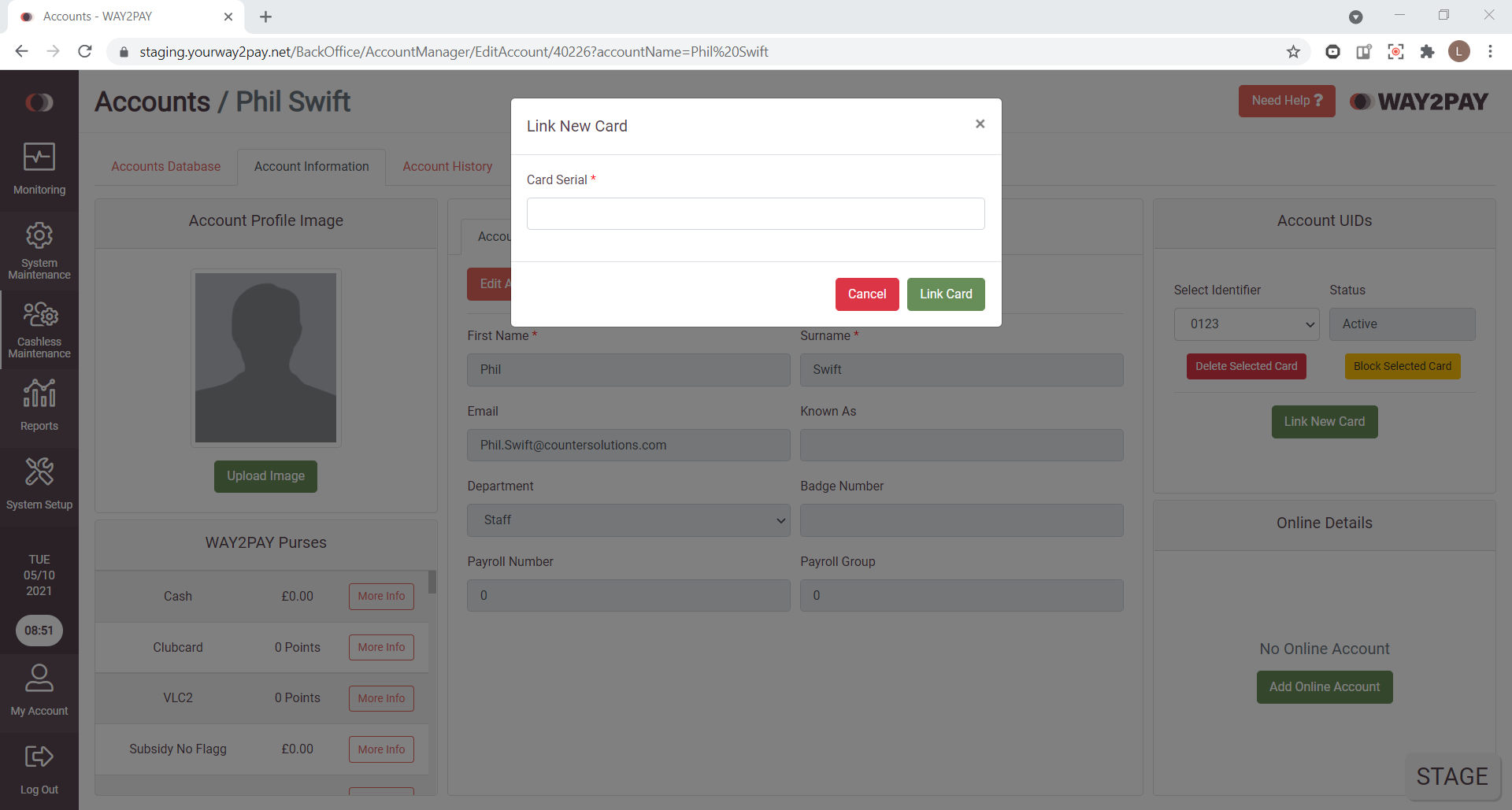The image size is (1512, 810).
Task: Bookmark this page with the star icon
Action: tap(1294, 51)
